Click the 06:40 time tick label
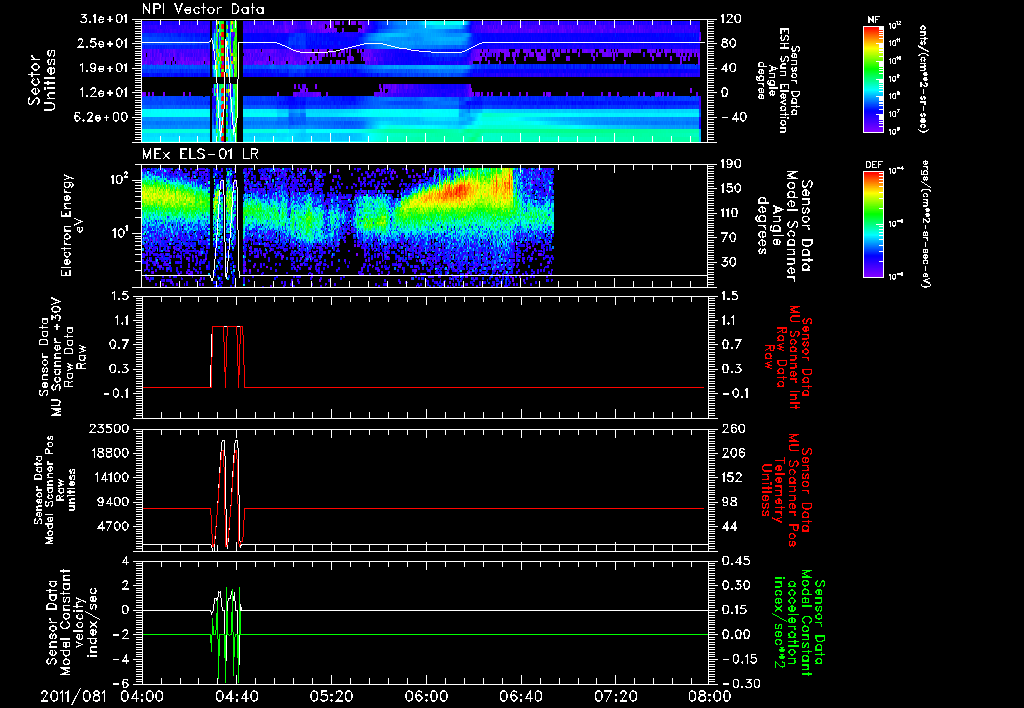Image resolution: width=1024 pixels, height=708 pixels. coord(520,696)
